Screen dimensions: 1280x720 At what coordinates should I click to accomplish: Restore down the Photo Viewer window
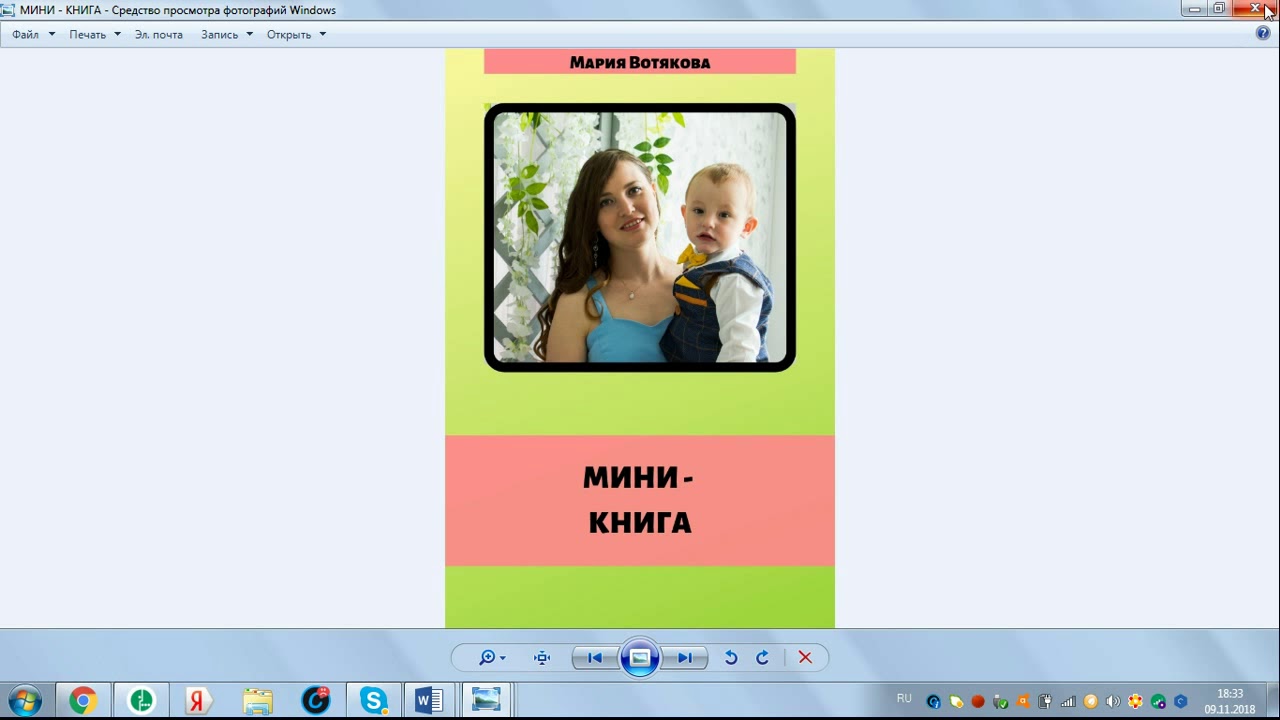(x=1219, y=9)
